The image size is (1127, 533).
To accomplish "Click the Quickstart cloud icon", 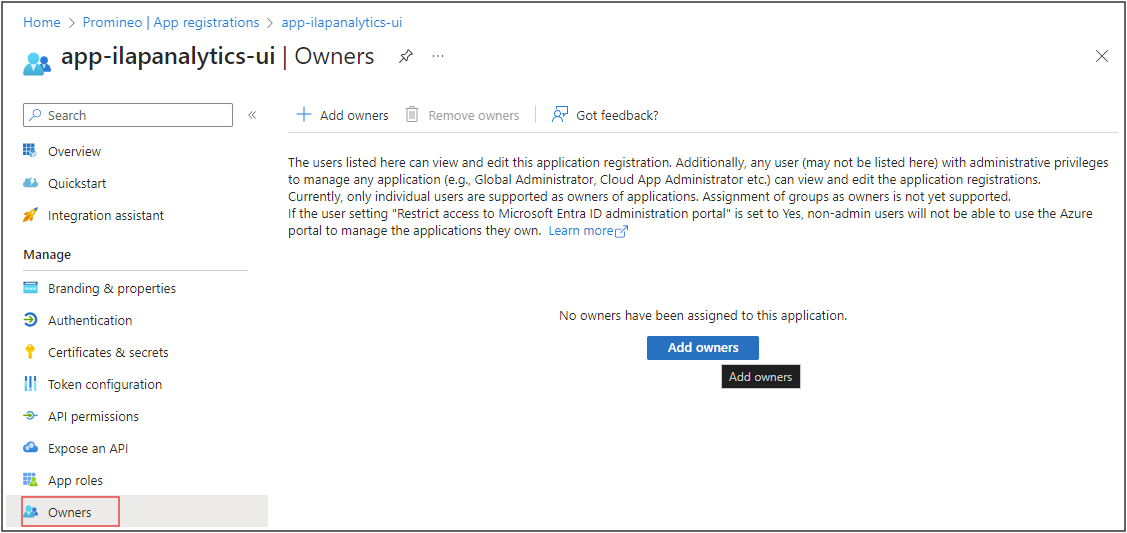I will click(29, 183).
